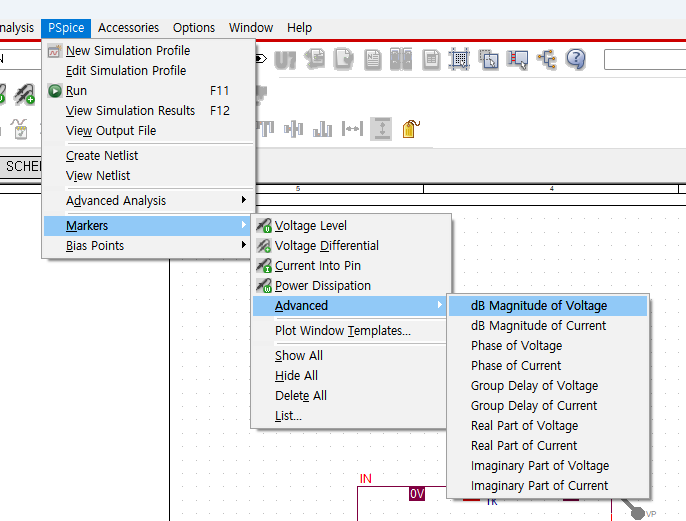Expand the Markers submenu arrow
The width and height of the screenshot is (686, 521).
[x=244, y=225]
